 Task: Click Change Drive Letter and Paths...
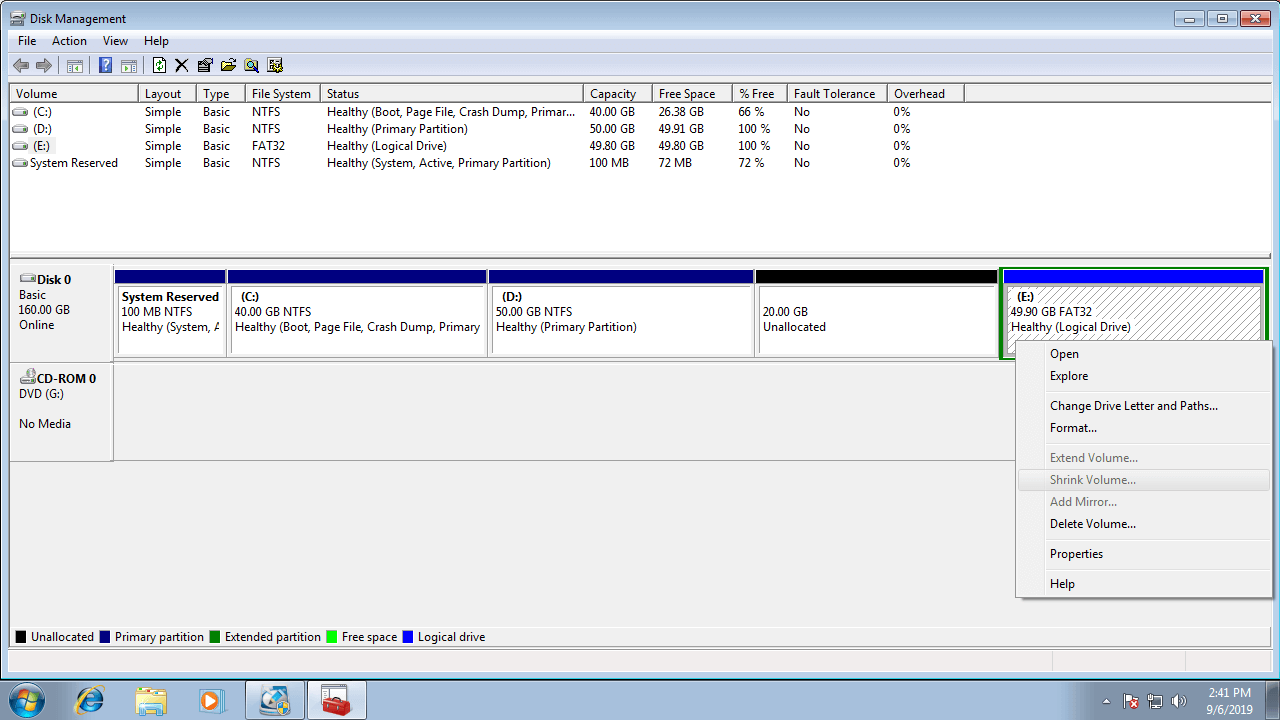[x=1133, y=406]
